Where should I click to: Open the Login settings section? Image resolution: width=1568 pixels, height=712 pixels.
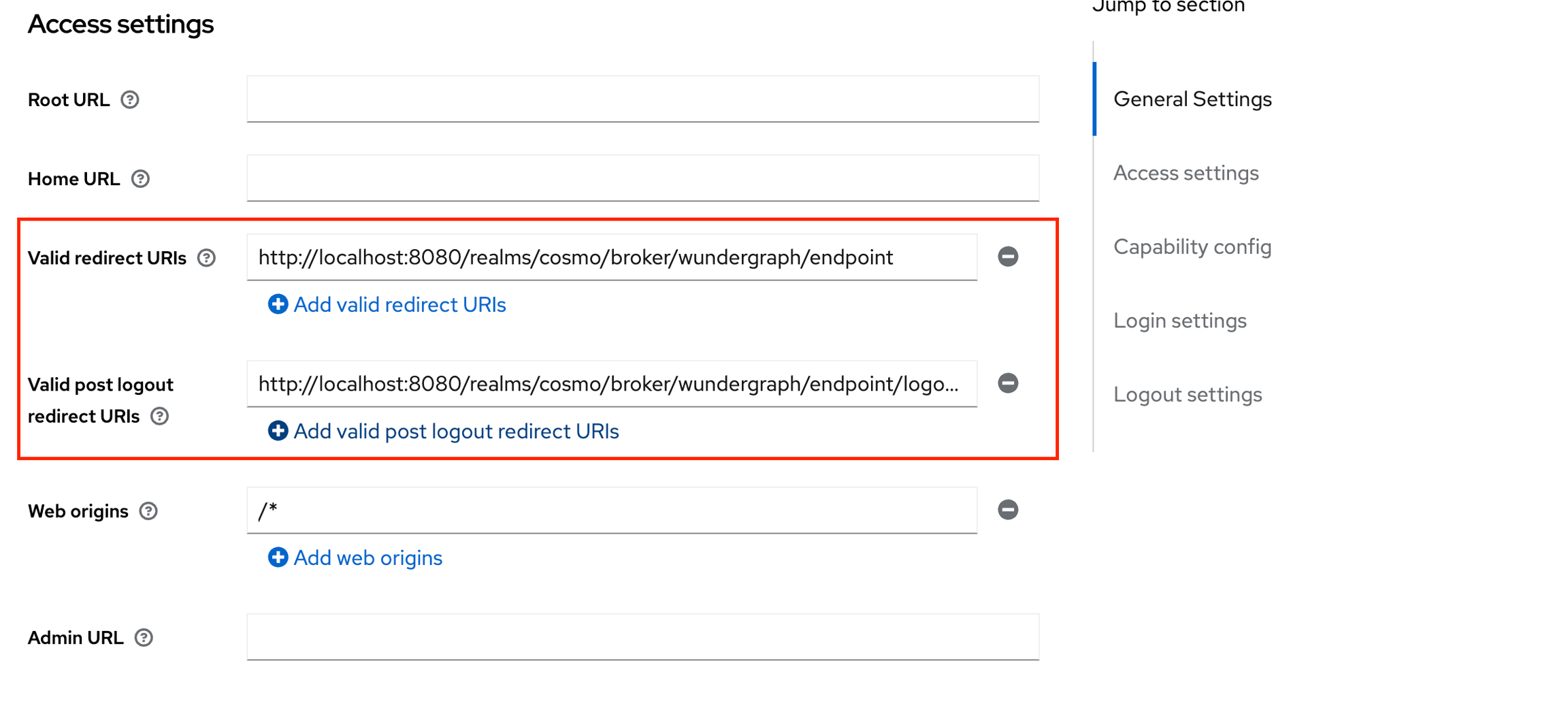[x=1181, y=321]
